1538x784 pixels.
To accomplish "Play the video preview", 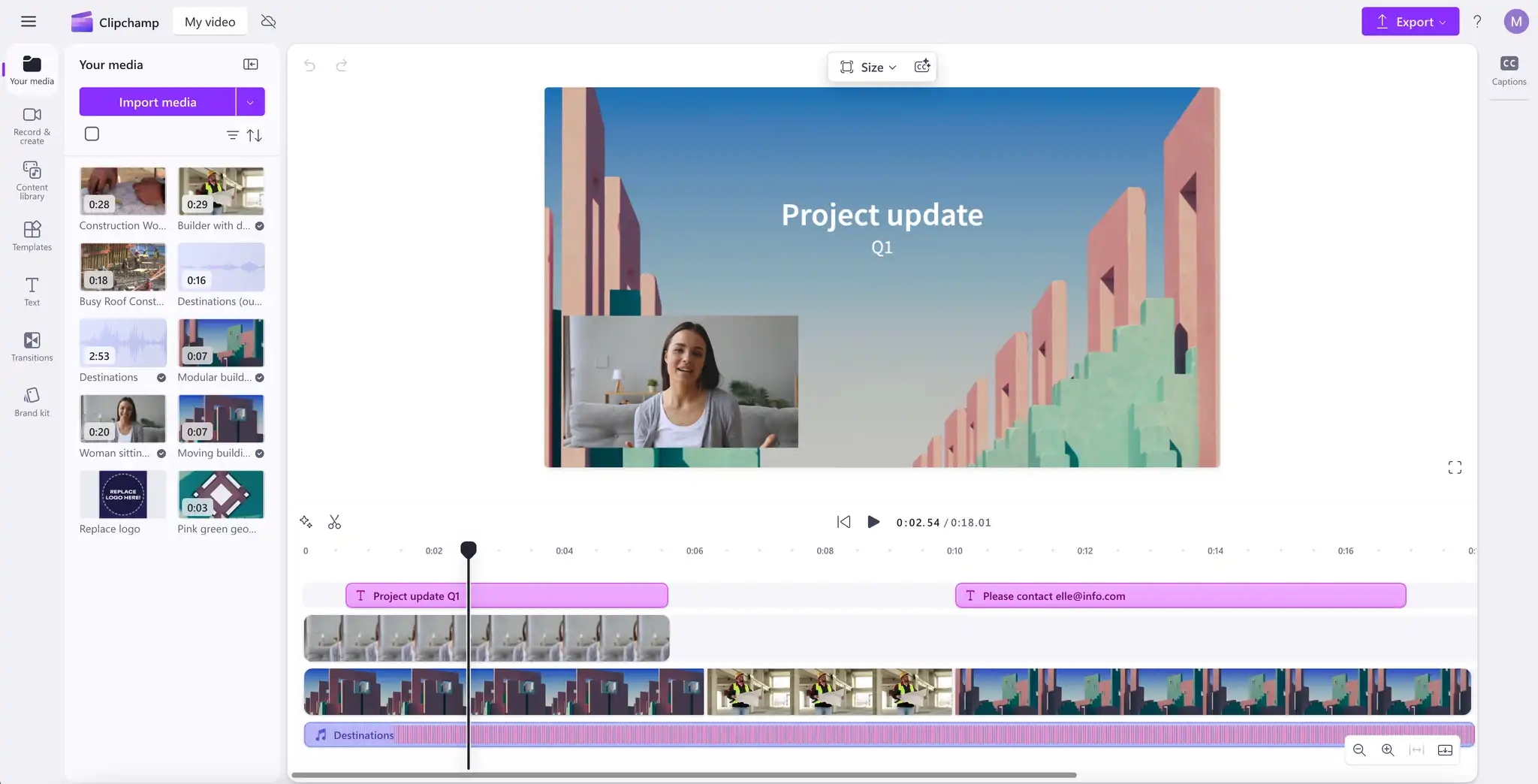I will pyautogui.click(x=873, y=522).
